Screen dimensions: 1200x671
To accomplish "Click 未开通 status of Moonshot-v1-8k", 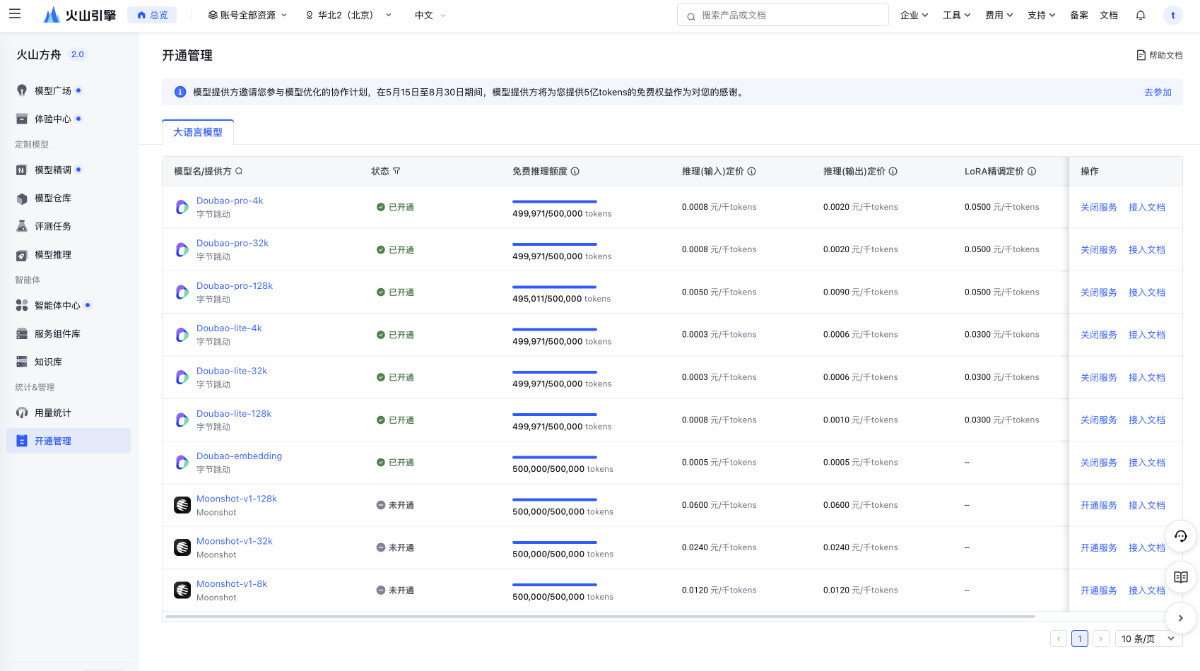I will pyautogui.click(x=395, y=590).
